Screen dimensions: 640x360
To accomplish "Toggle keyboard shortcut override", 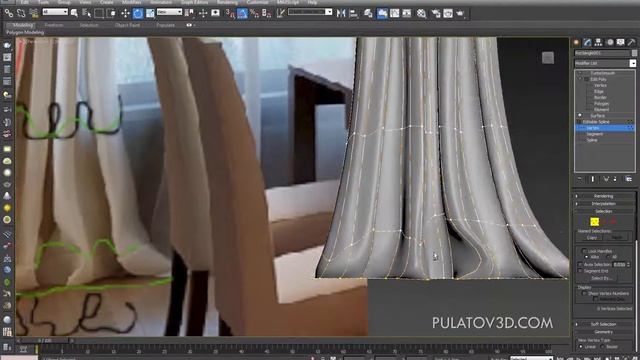I will point(215,13).
